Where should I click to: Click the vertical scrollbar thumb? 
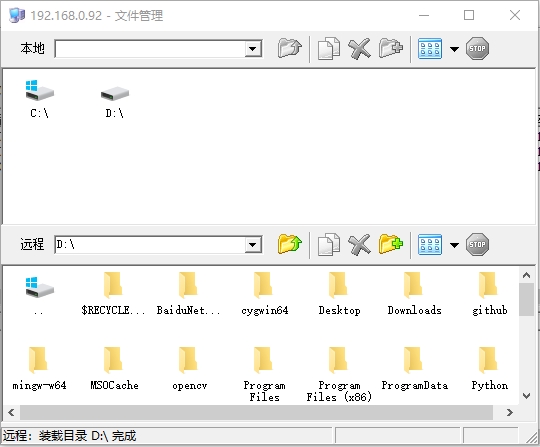[x=526, y=300]
